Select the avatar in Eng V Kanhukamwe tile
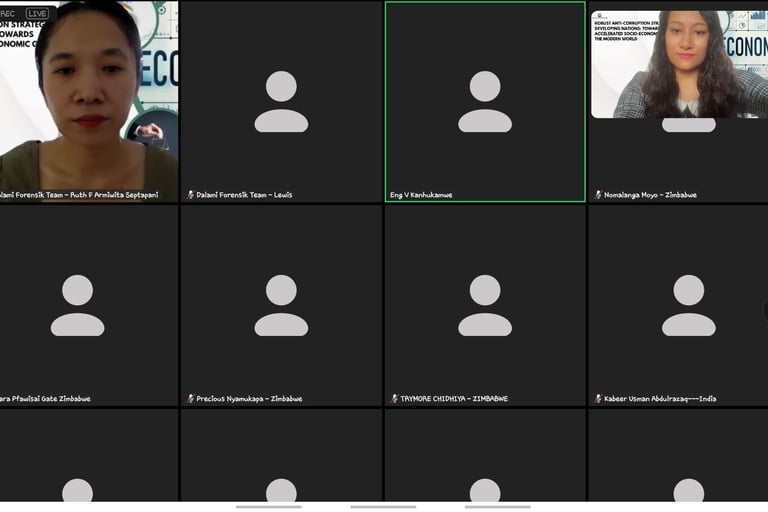The height and width of the screenshot is (512, 768). (x=485, y=101)
